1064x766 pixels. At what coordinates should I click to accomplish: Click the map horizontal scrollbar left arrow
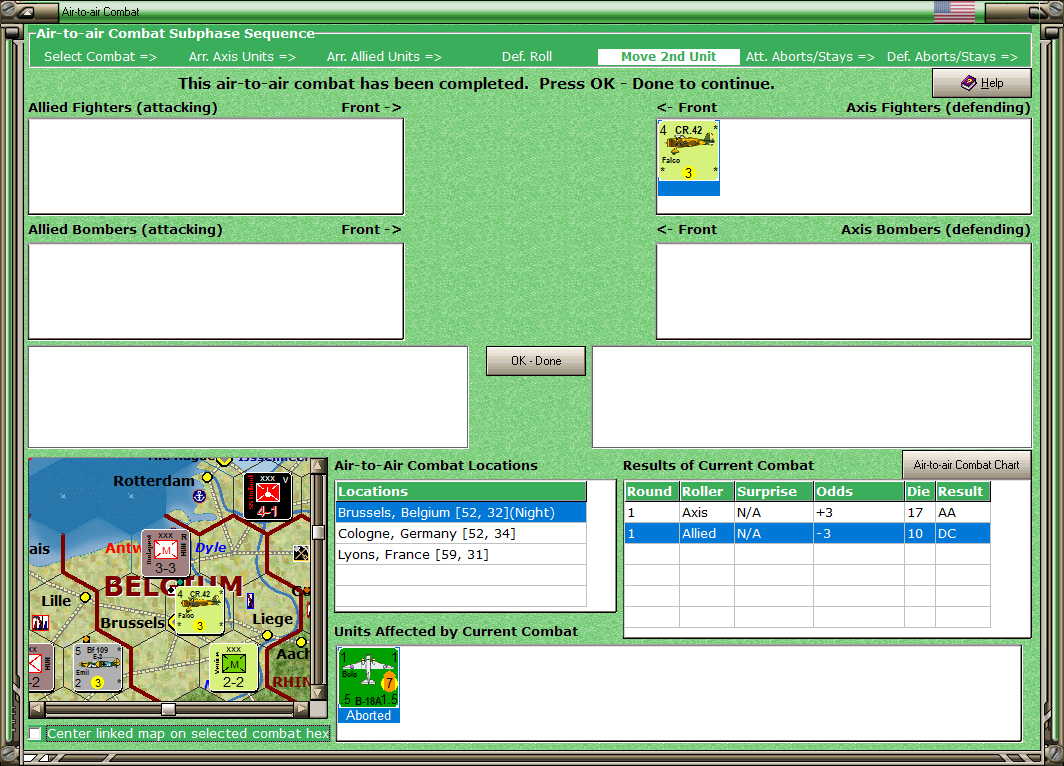coord(37,709)
